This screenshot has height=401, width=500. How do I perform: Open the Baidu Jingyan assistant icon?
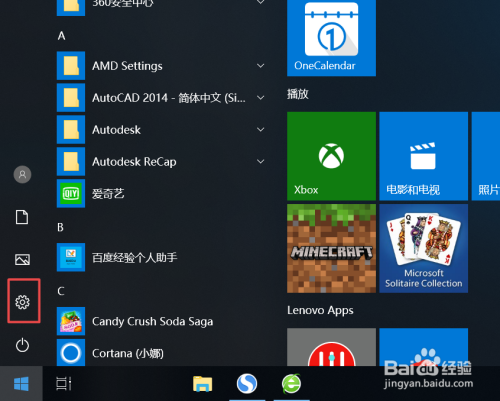pos(71,257)
